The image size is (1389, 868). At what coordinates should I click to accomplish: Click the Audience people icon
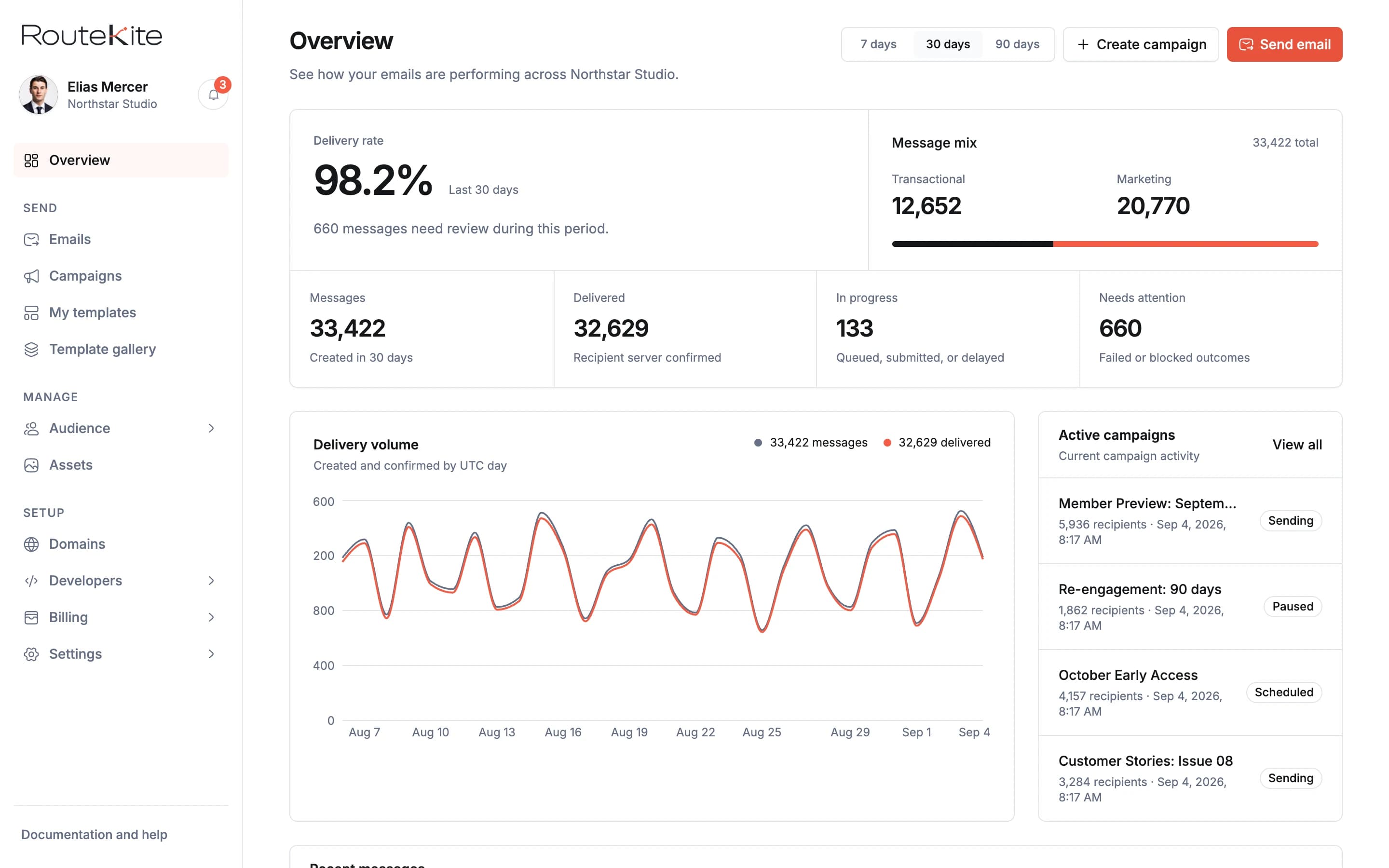[31, 428]
